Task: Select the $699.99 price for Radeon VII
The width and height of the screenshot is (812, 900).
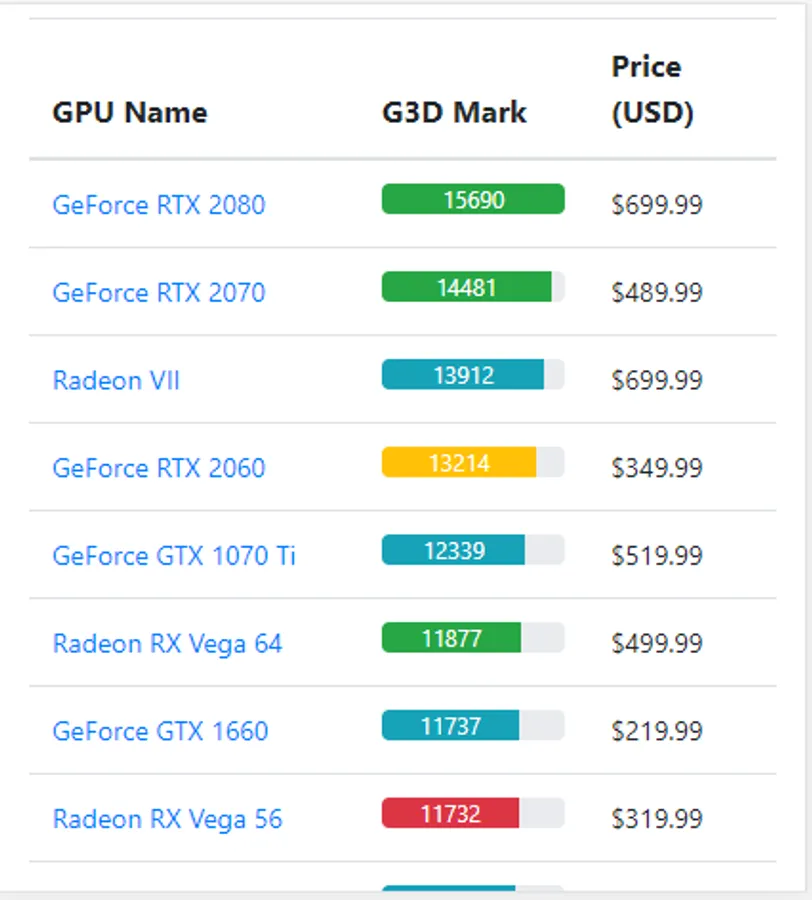Action: point(657,381)
